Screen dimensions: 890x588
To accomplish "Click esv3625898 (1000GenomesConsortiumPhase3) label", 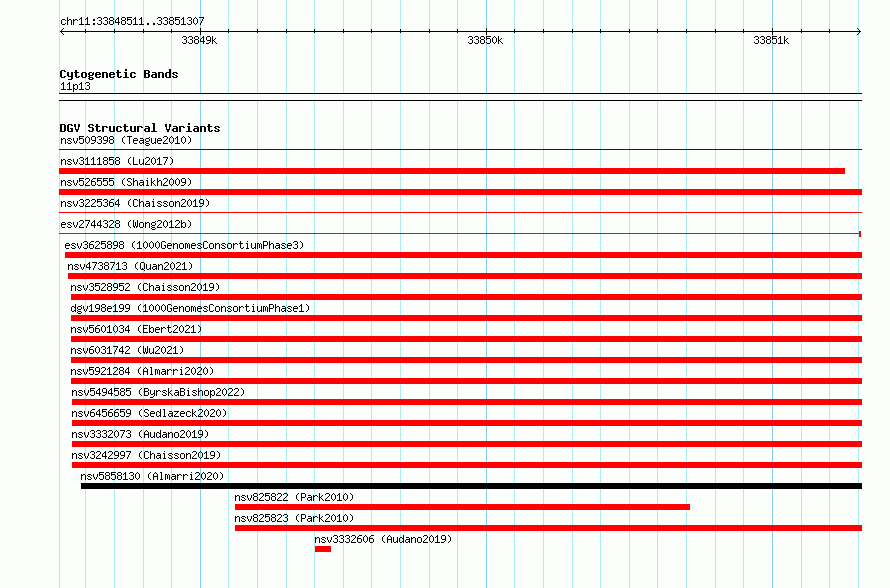I will [184, 245].
